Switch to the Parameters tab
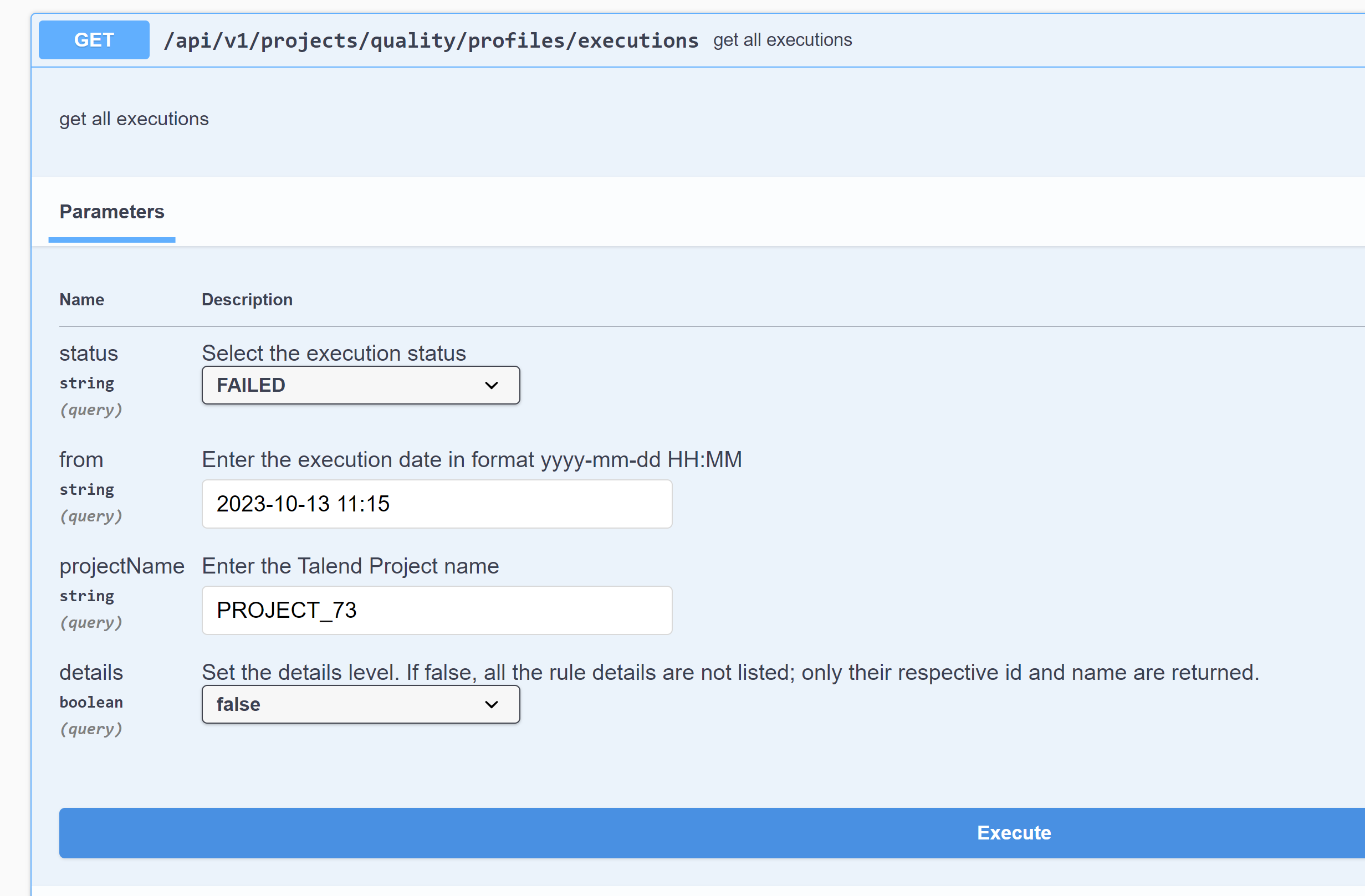 [x=111, y=212]
